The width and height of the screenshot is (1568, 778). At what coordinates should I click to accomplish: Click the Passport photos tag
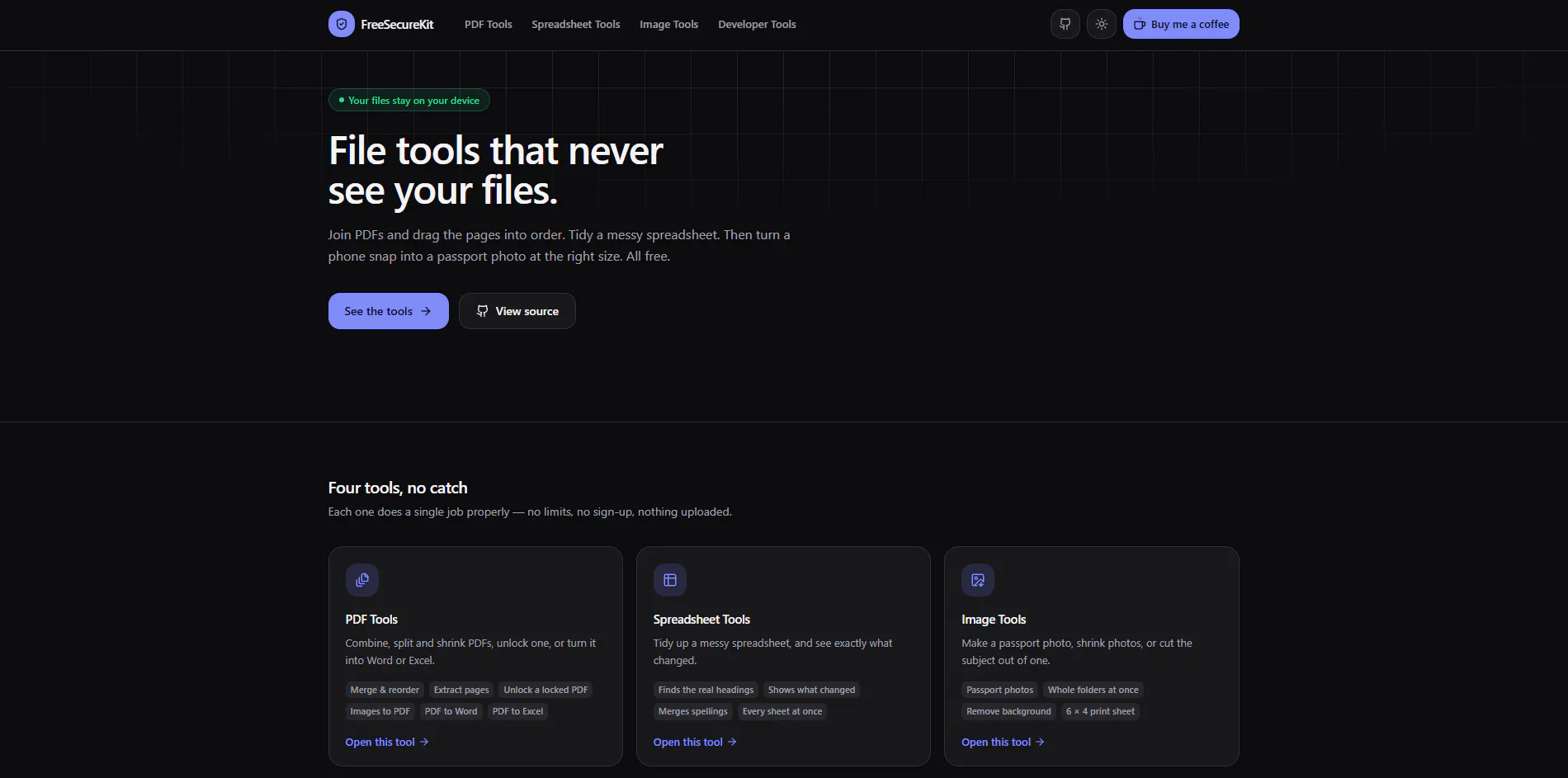[999, 690]
